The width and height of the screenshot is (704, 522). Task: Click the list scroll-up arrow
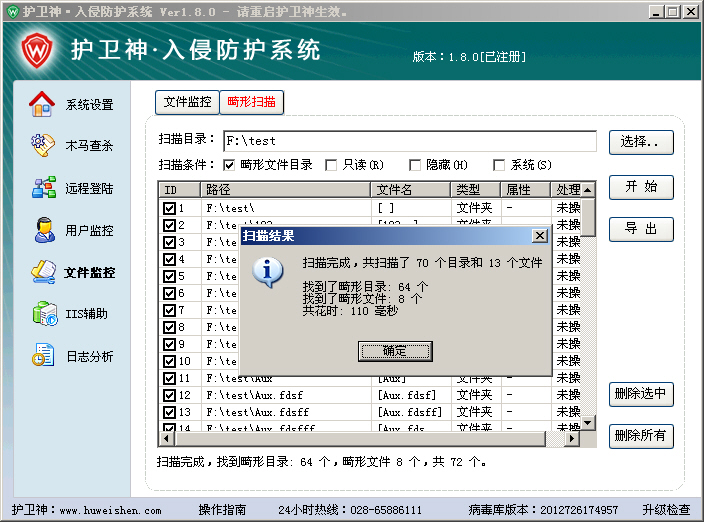click(x=588, y=190)
